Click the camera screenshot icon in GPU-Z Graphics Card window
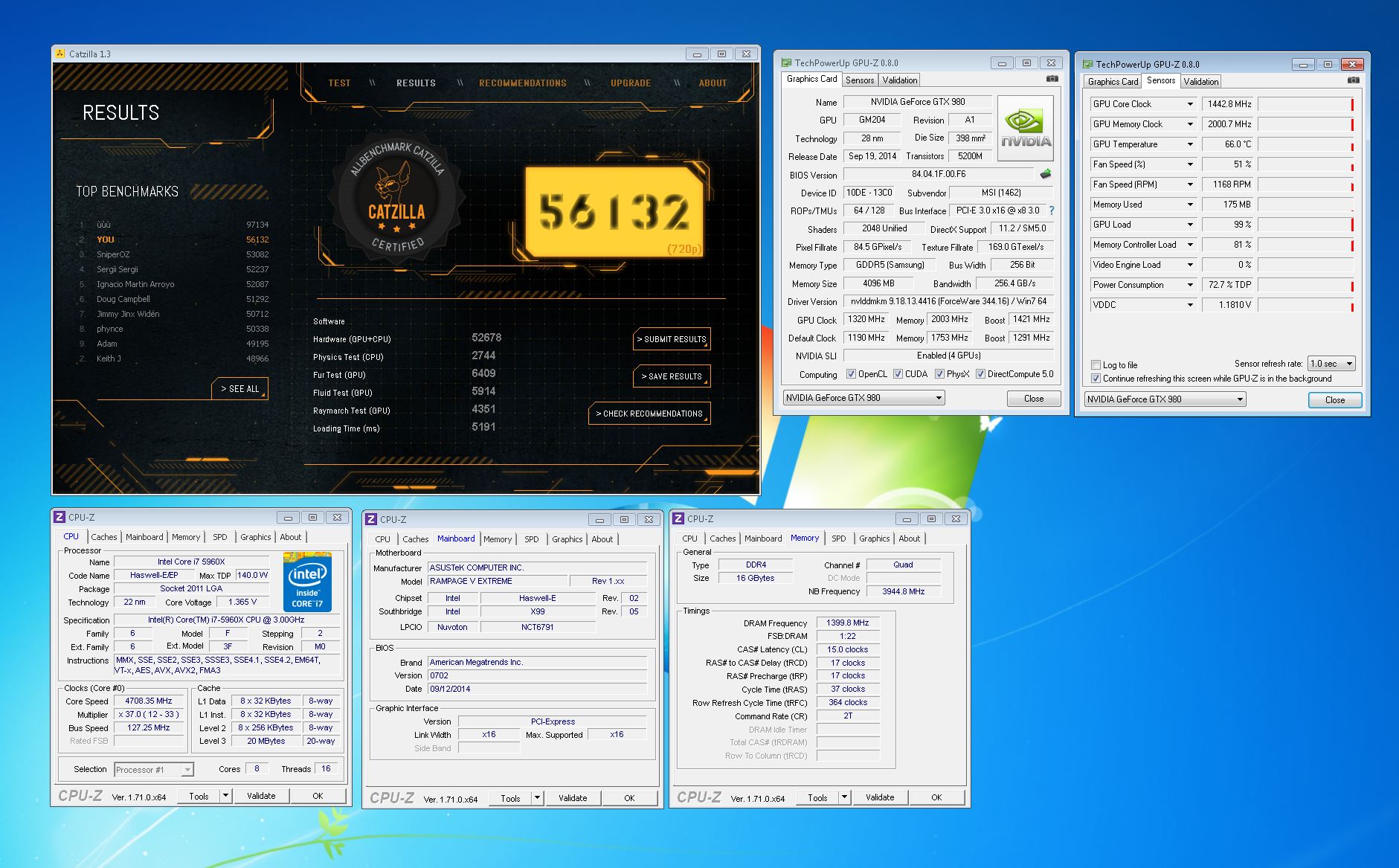This screenshot has width=1399, height=868. coord(1052,79)
